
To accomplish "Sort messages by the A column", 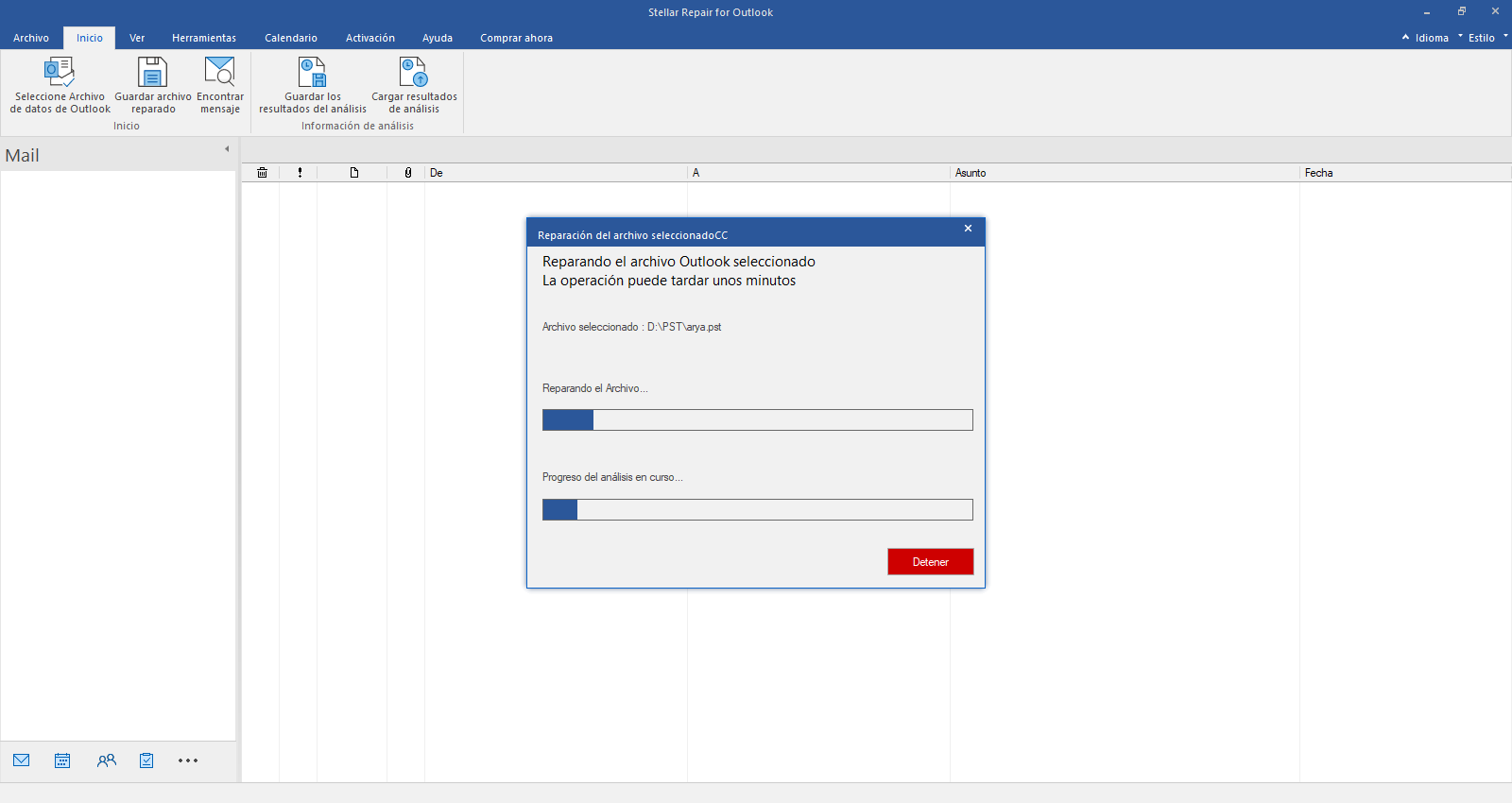I will click(818, 173).
